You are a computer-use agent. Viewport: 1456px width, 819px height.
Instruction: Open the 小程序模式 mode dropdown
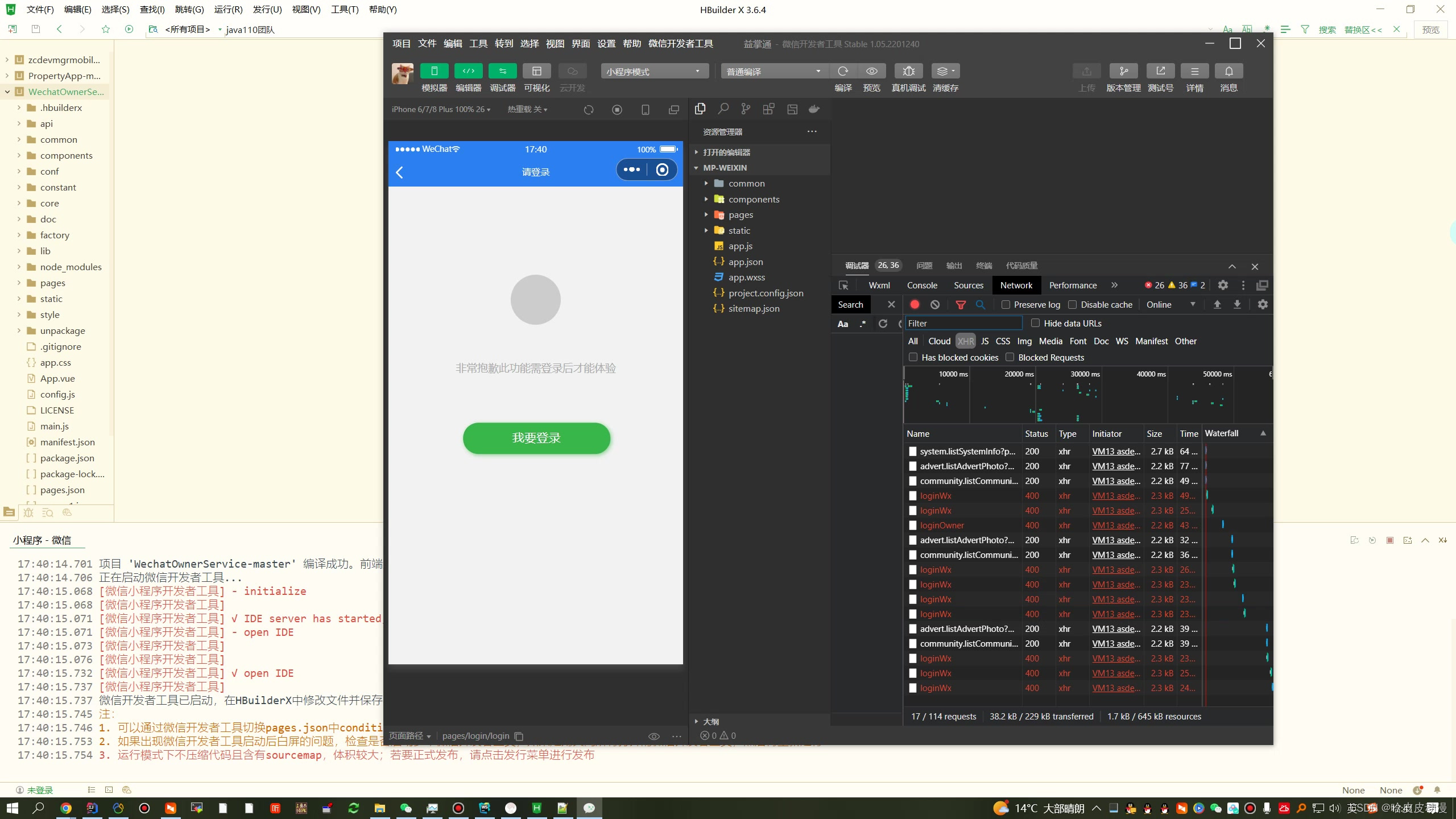[654, 71]
